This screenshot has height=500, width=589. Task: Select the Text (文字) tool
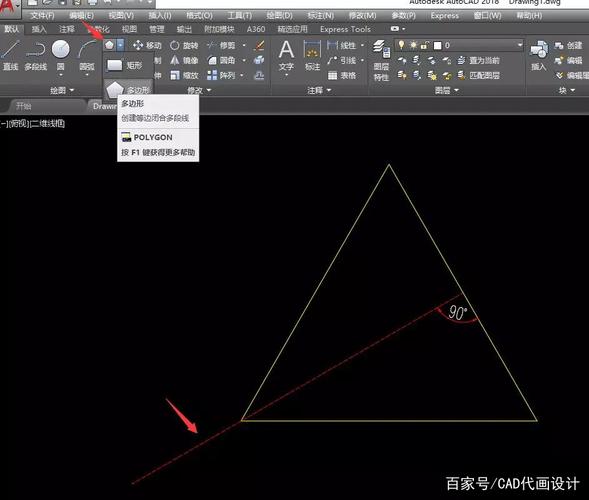pyautogui.click(x=286, y=56)
